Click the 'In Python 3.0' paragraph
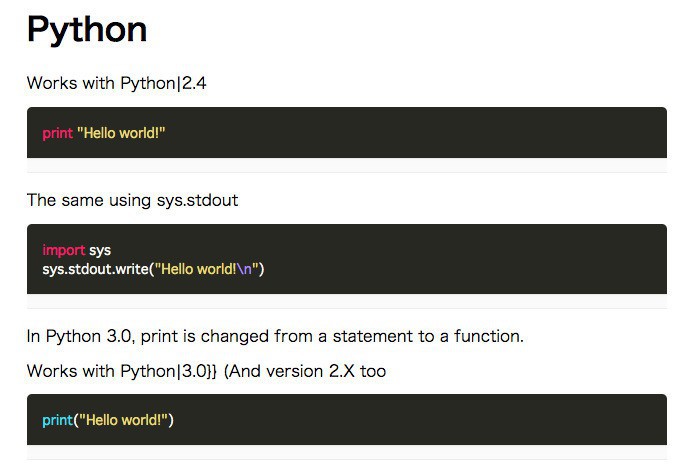The height and width of the screenshot is (471, 695). point(275,336)
